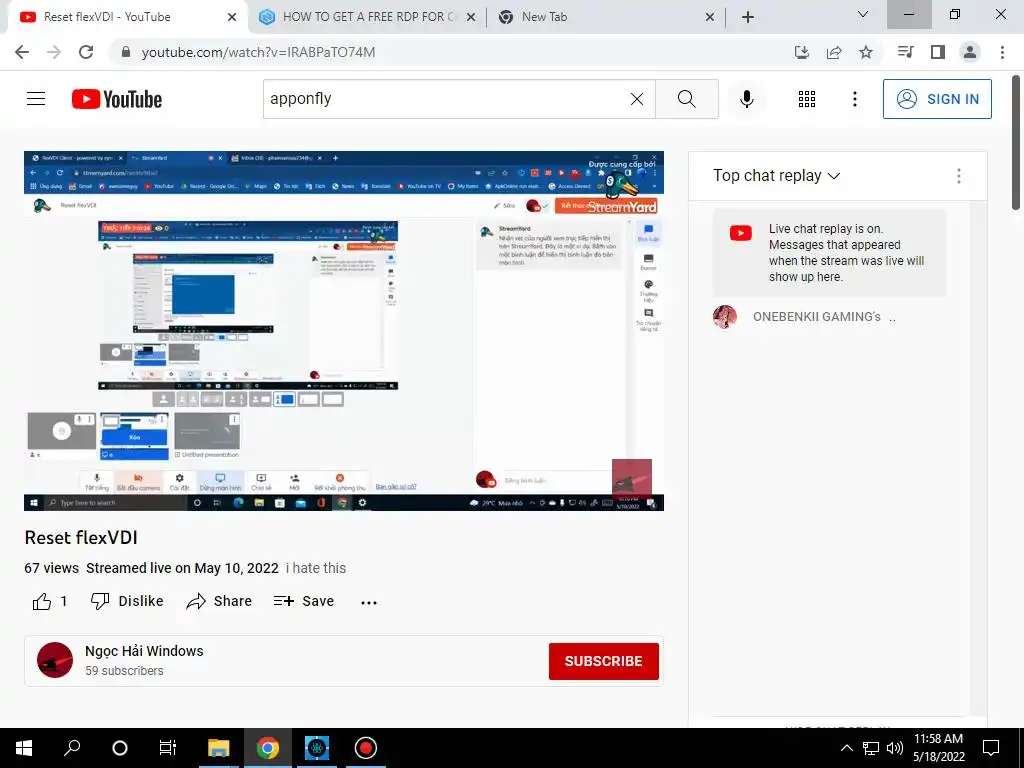Open the volume speaker tray icon
This screenshot has height=768, width=1024.
[x=895, y=748]
